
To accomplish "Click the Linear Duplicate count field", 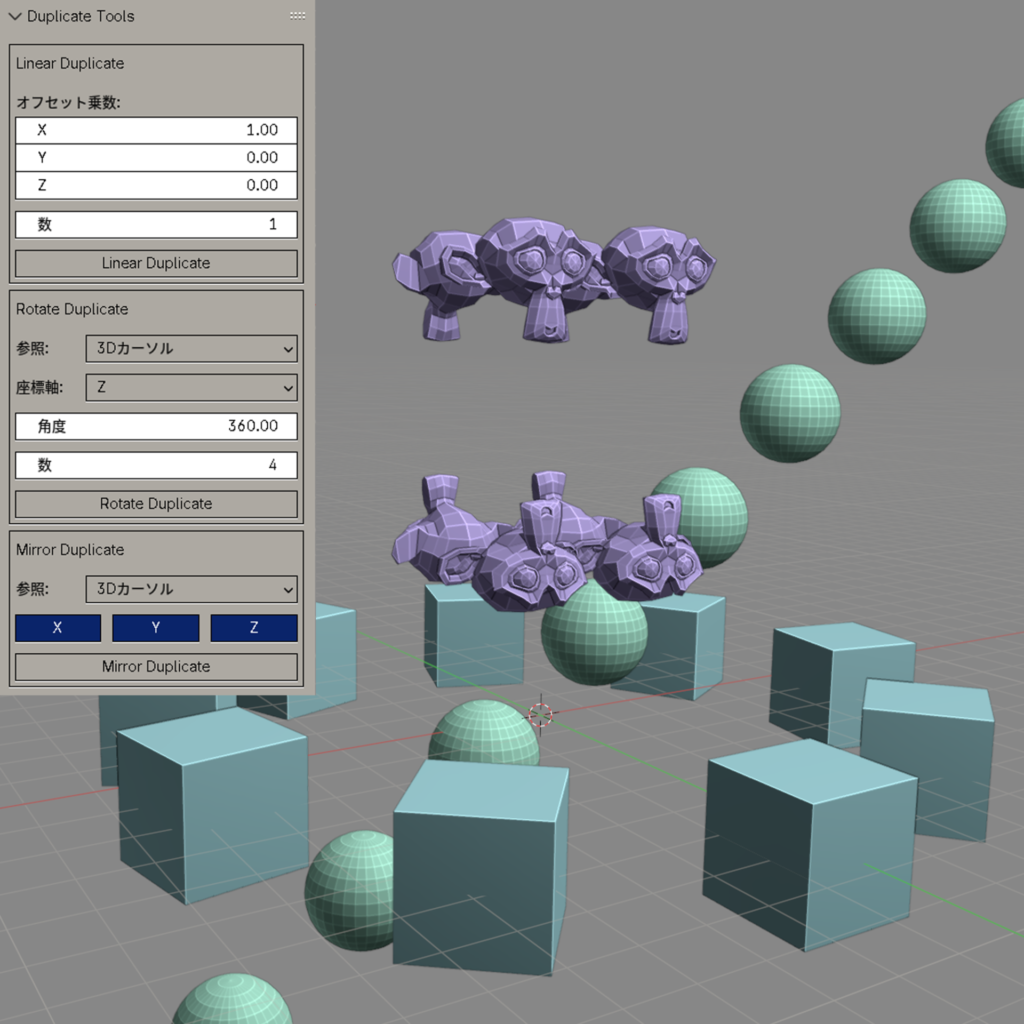I will tap(156, 225).
